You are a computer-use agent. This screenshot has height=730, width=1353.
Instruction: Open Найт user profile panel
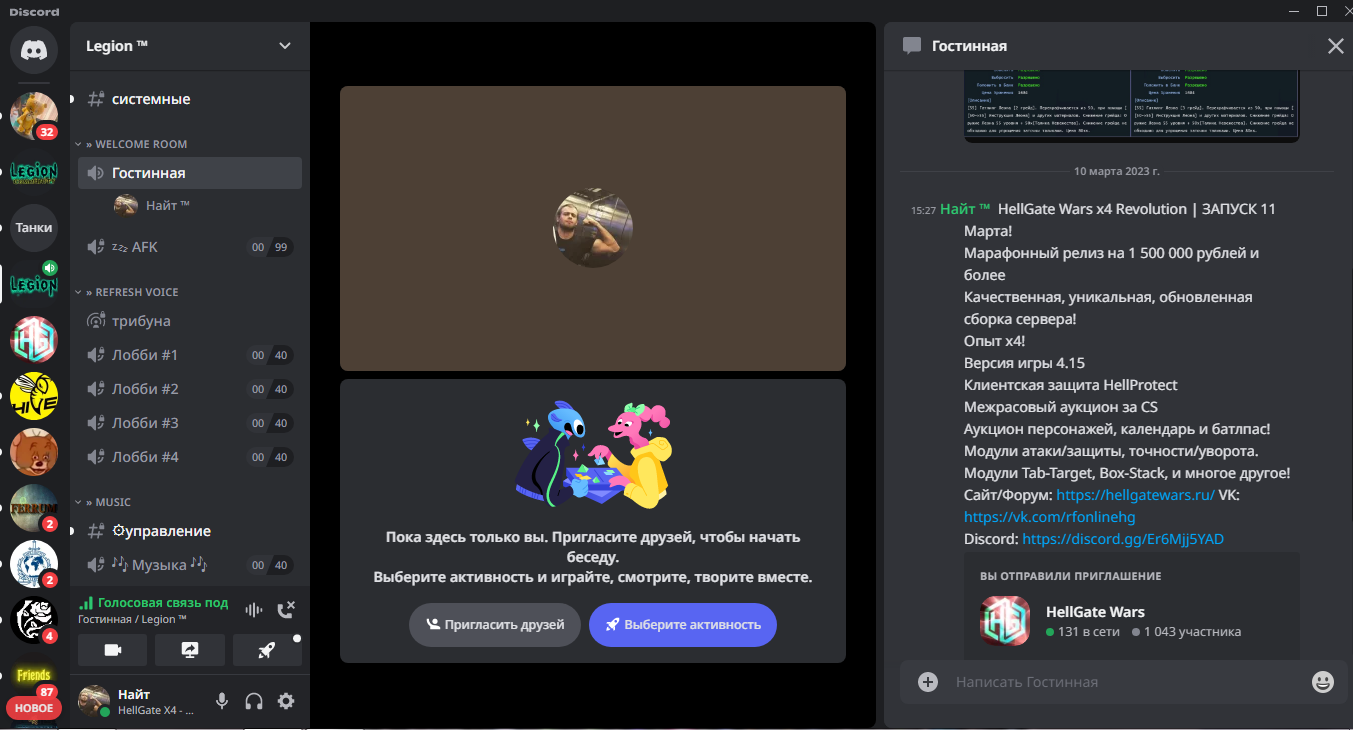[139, 701]
